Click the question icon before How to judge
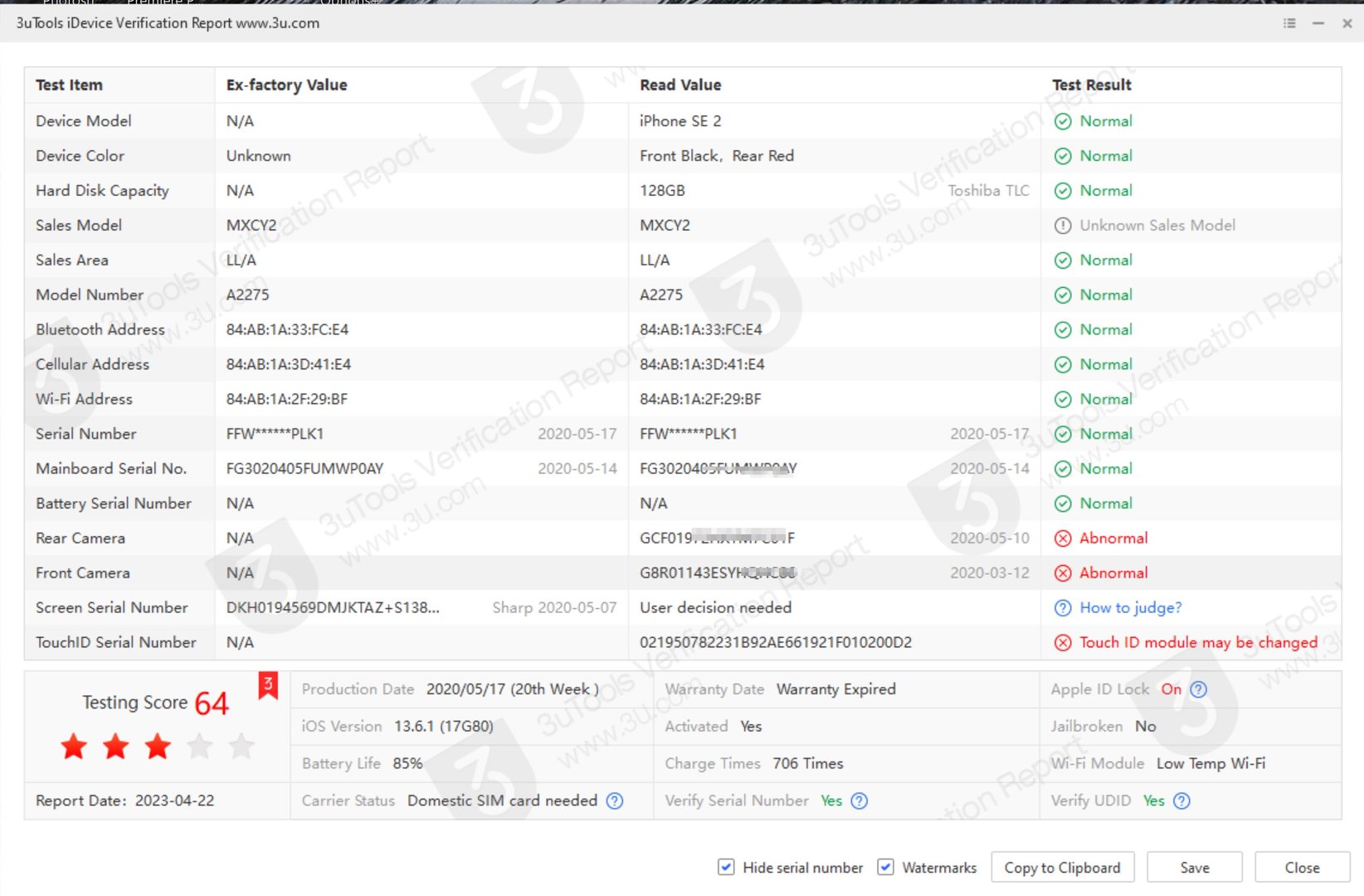 click(1063, 608)
